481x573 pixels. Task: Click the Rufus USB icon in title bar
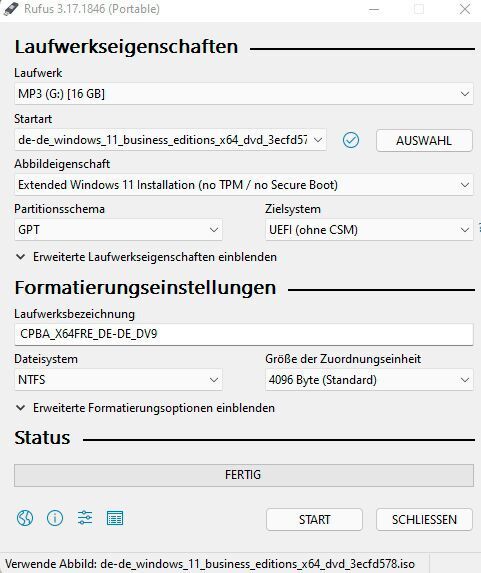point(11,9)
